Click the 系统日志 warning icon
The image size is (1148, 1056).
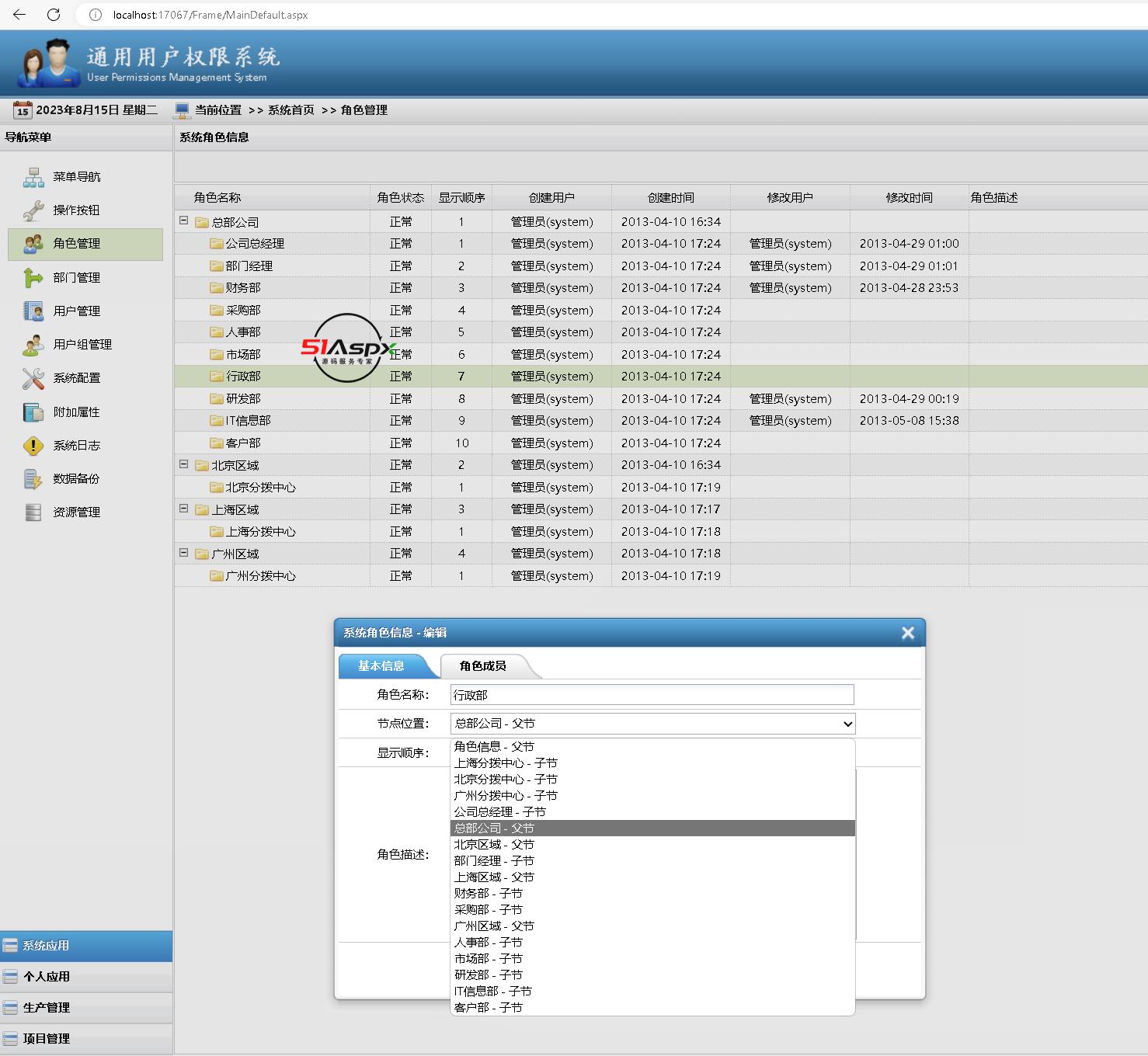click(33, 446)
